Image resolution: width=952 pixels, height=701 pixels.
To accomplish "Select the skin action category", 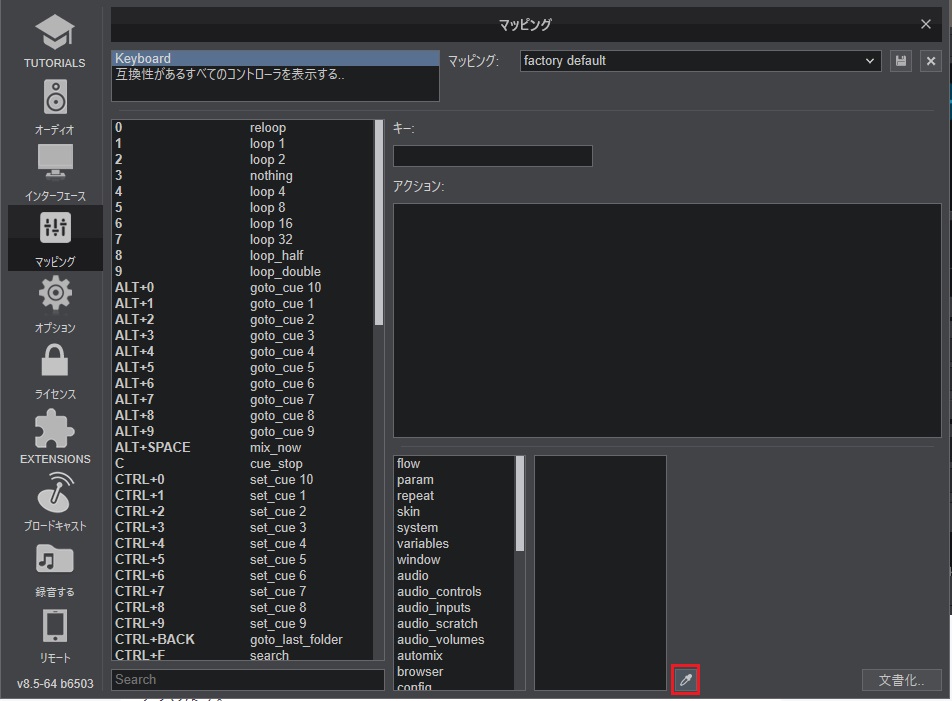I will coord(454,512).
